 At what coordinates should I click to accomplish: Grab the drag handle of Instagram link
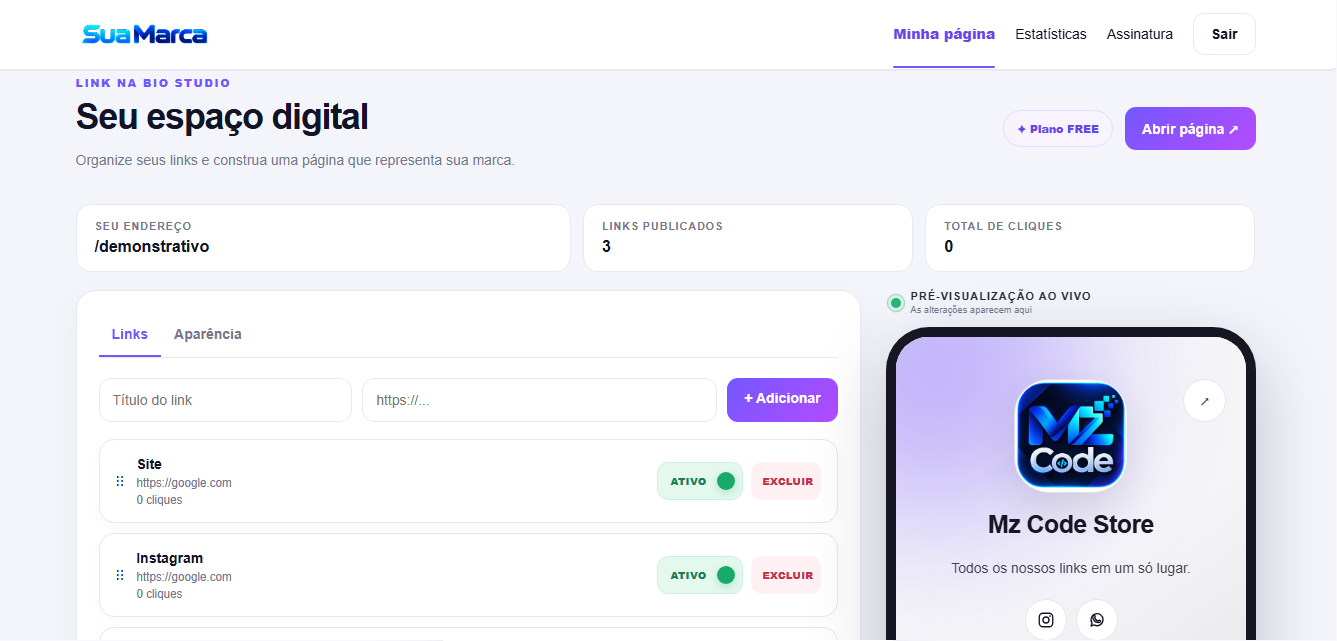pos(120,575)
